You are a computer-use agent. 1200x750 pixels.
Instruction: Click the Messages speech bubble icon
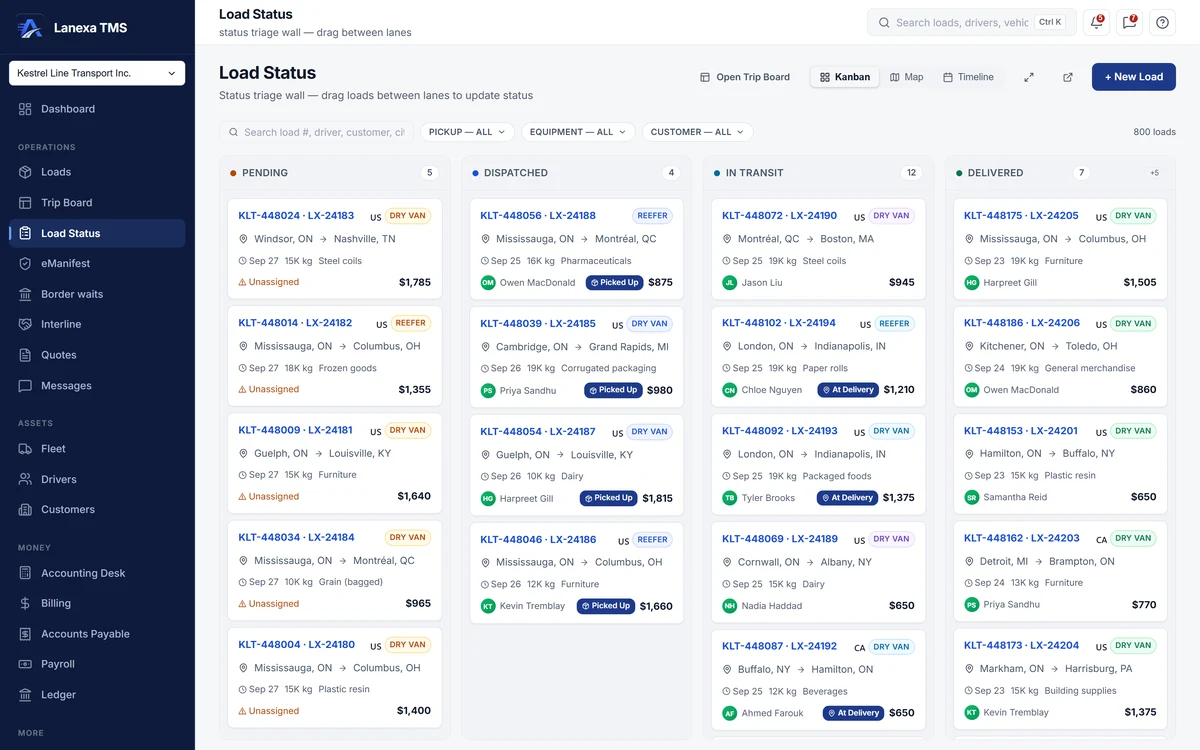tap(25, 386)
